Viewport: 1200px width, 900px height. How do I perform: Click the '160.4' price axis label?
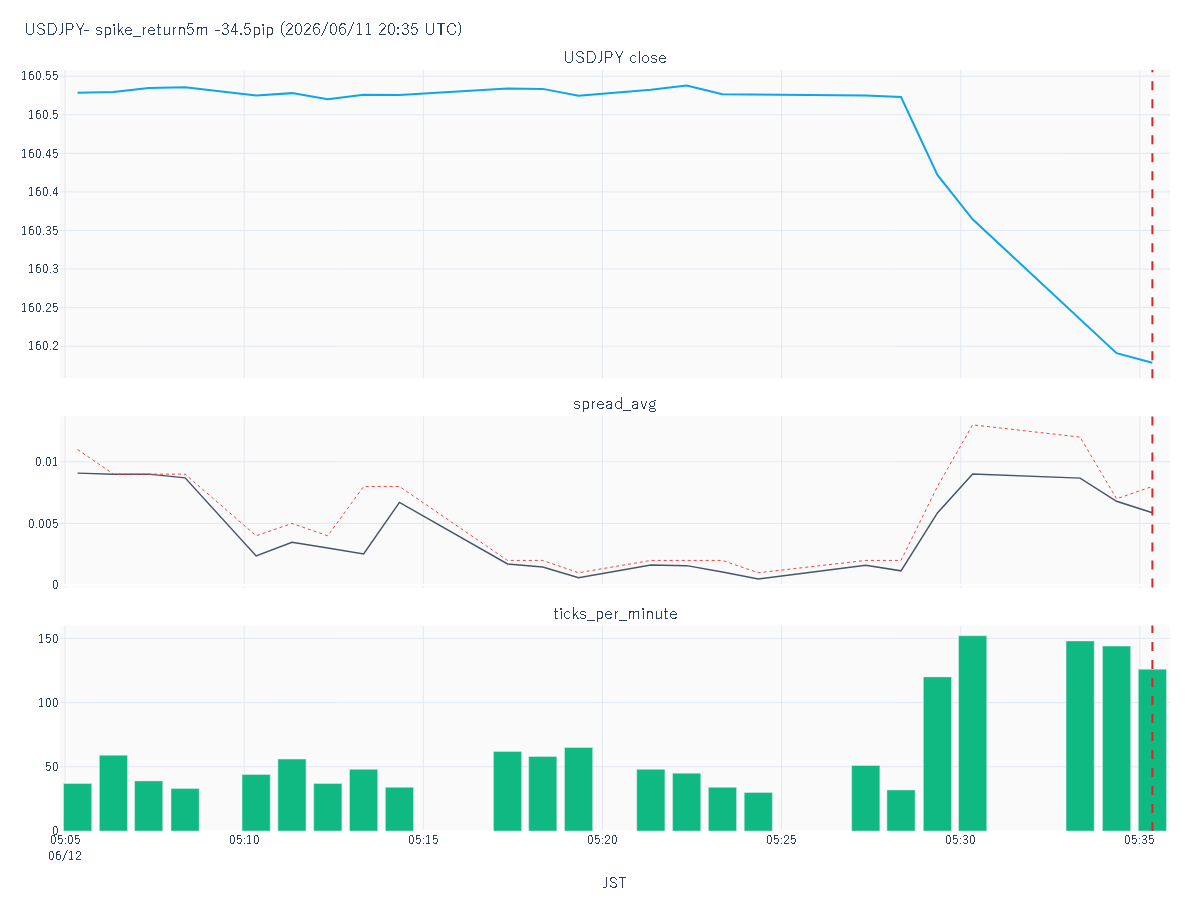(43, 192)
